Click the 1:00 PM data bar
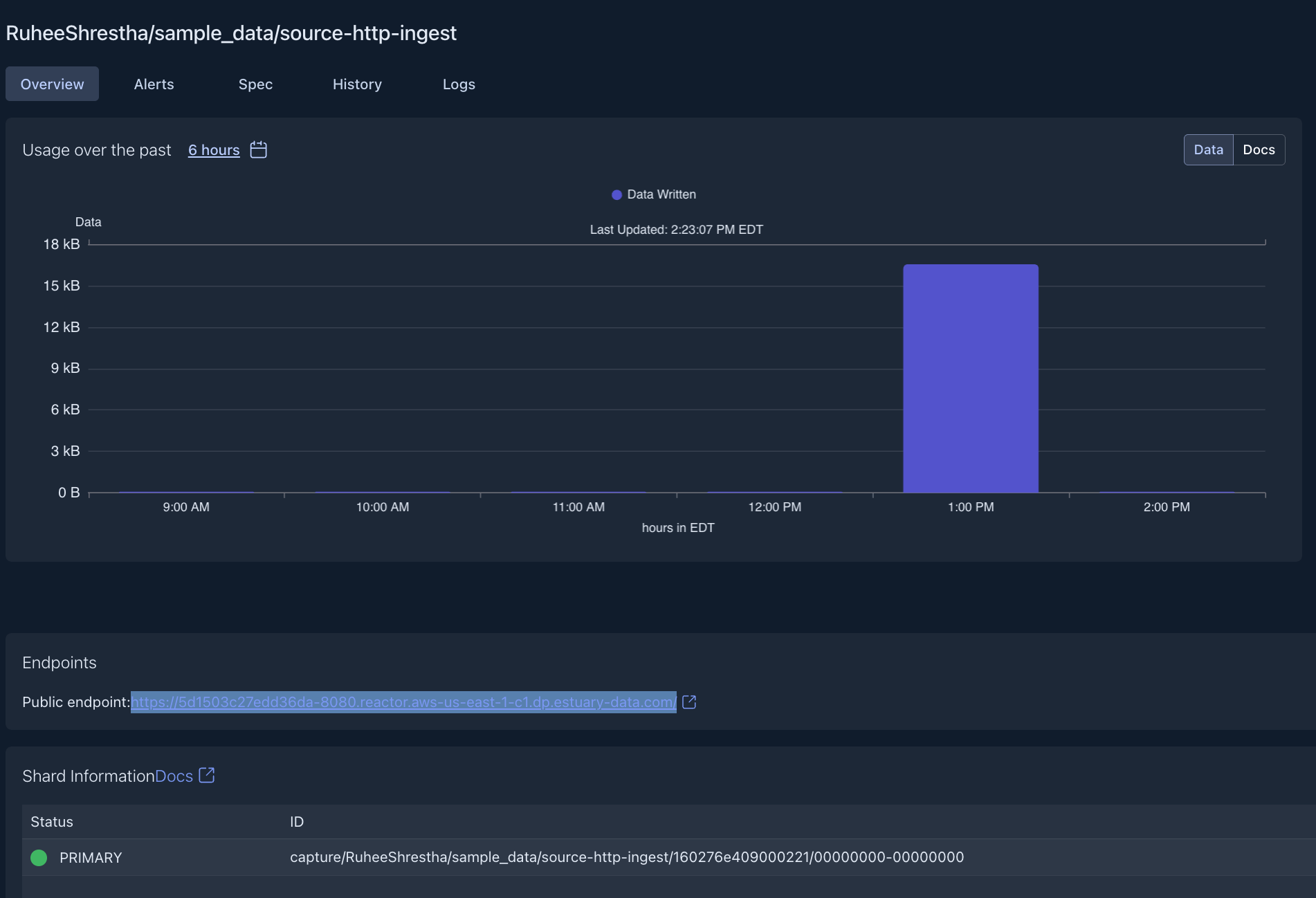The image size is (1316, 898). pyautogui.click(x=970, y=378)
